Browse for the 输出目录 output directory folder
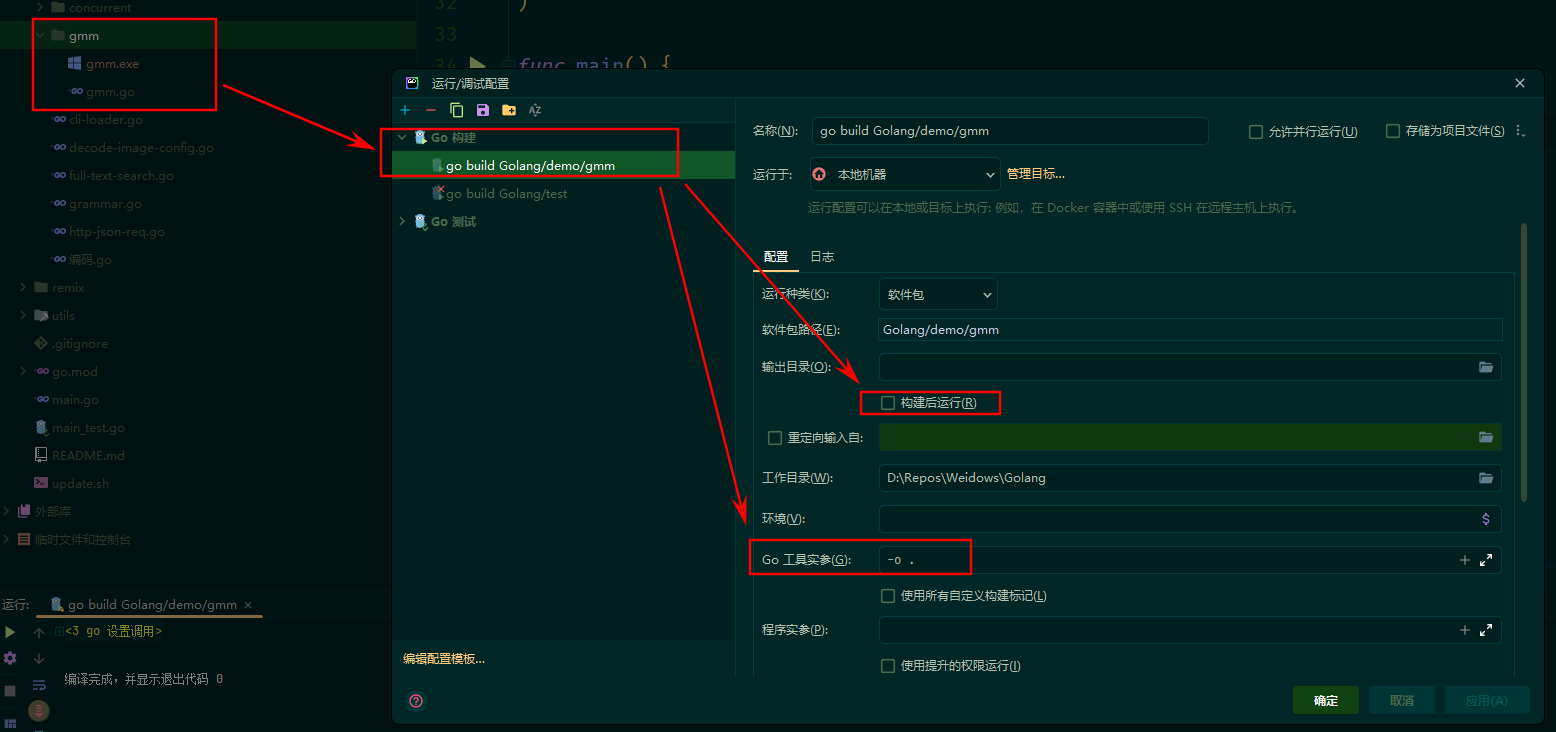This screenshot has height=732, width=1556. coord(1486,367)
